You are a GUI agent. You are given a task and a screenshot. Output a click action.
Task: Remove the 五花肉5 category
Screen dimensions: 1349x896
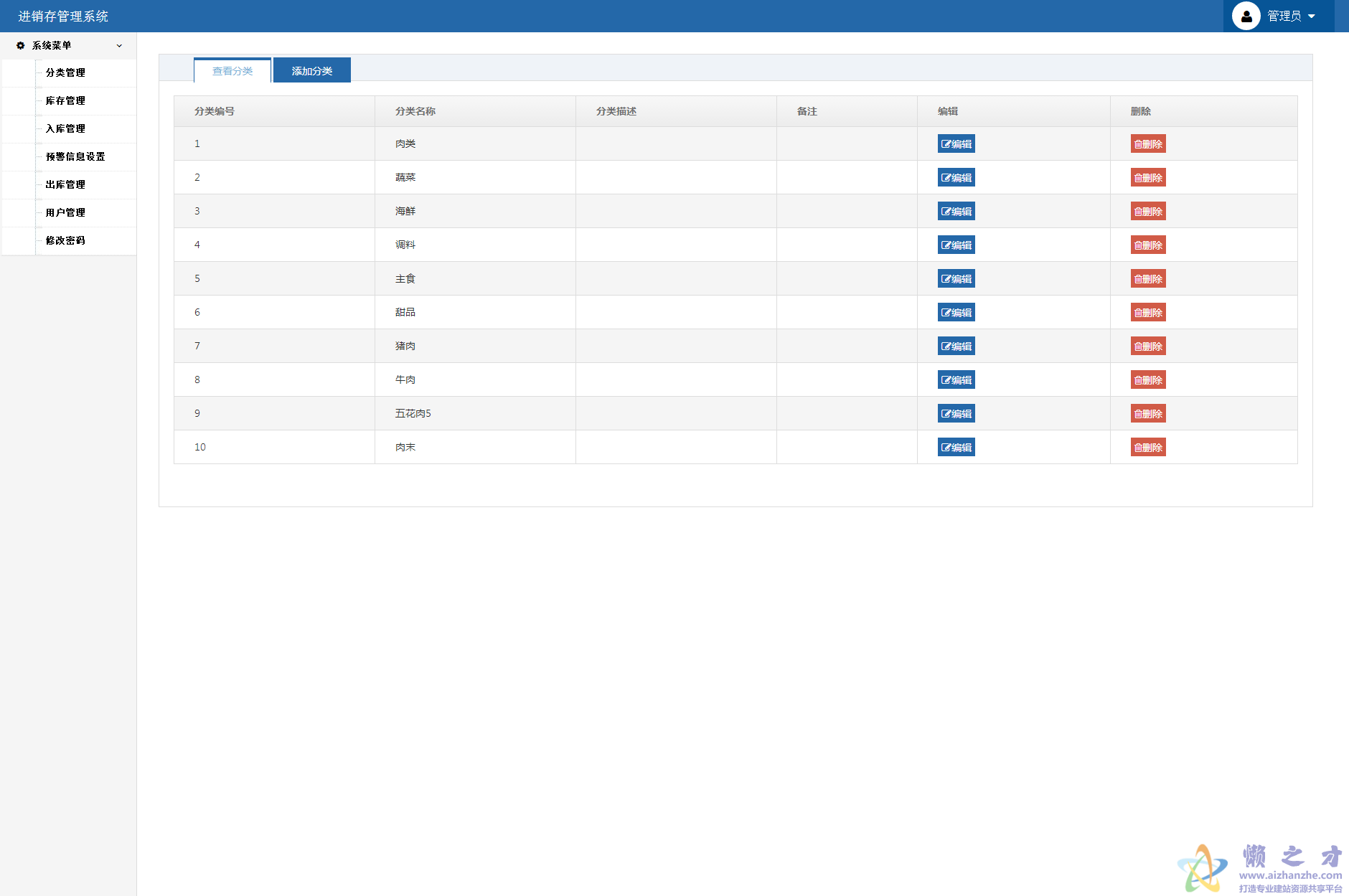pos(1147,414)
